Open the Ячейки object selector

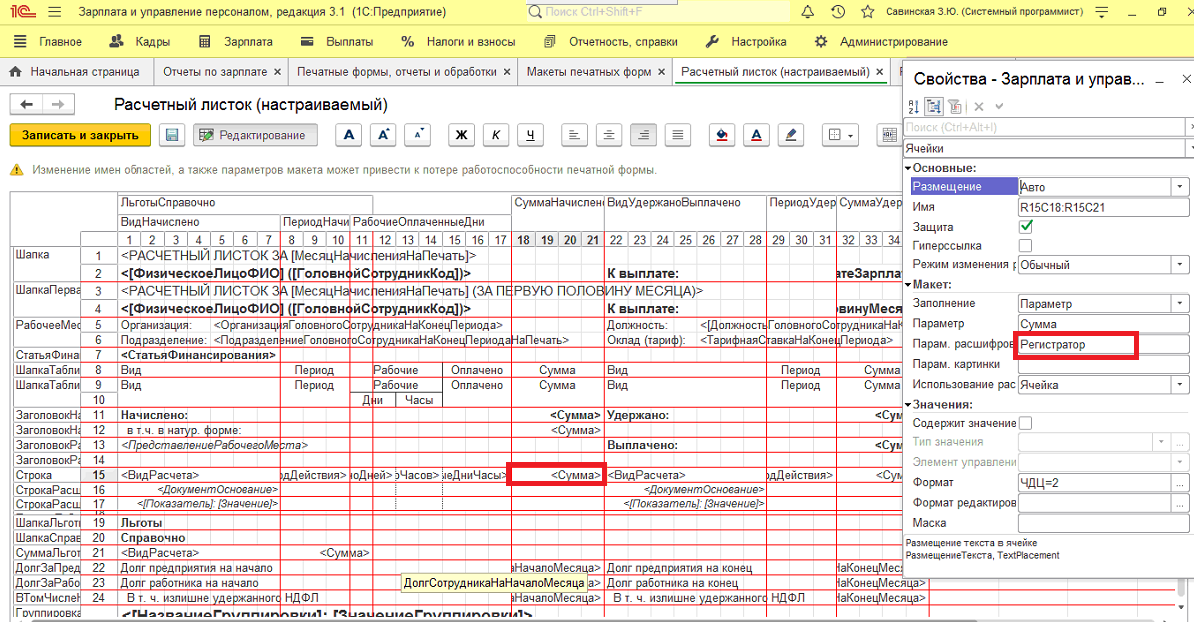tap(1048, 148)
